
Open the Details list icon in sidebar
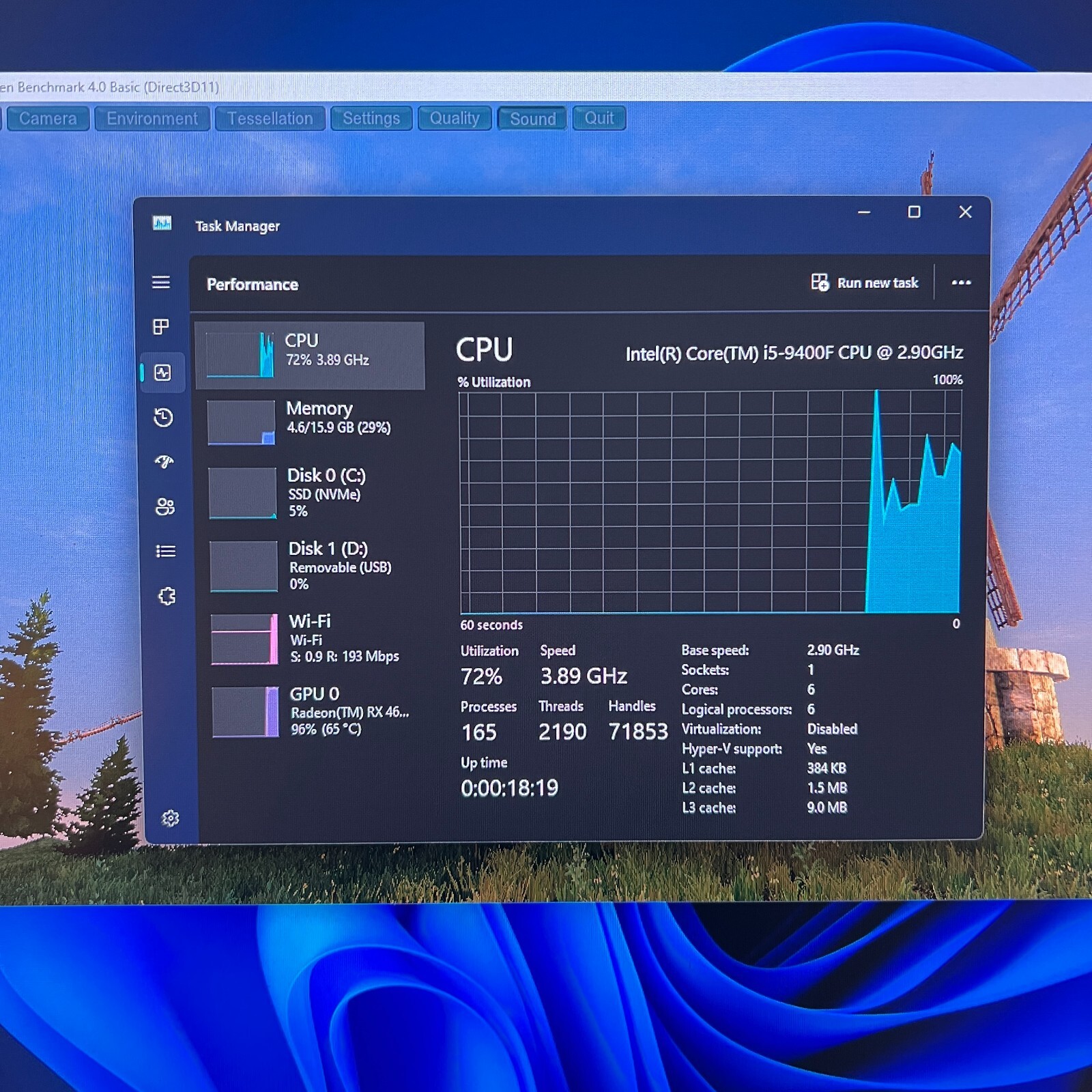point(166,551)
